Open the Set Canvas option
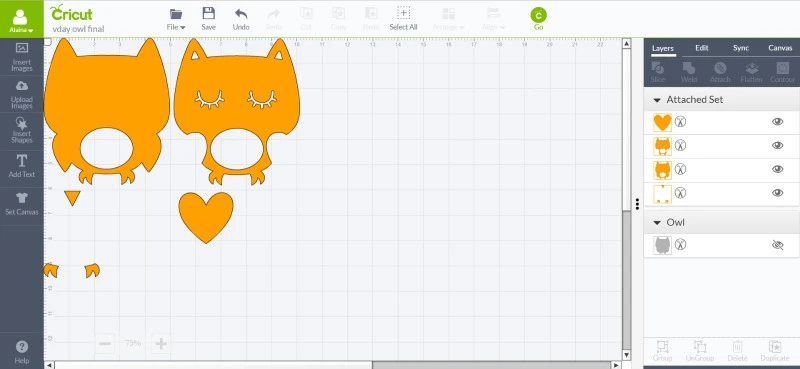Image resolution: width=800 pixels, height=369 pixels. click(x=21, y=204)
